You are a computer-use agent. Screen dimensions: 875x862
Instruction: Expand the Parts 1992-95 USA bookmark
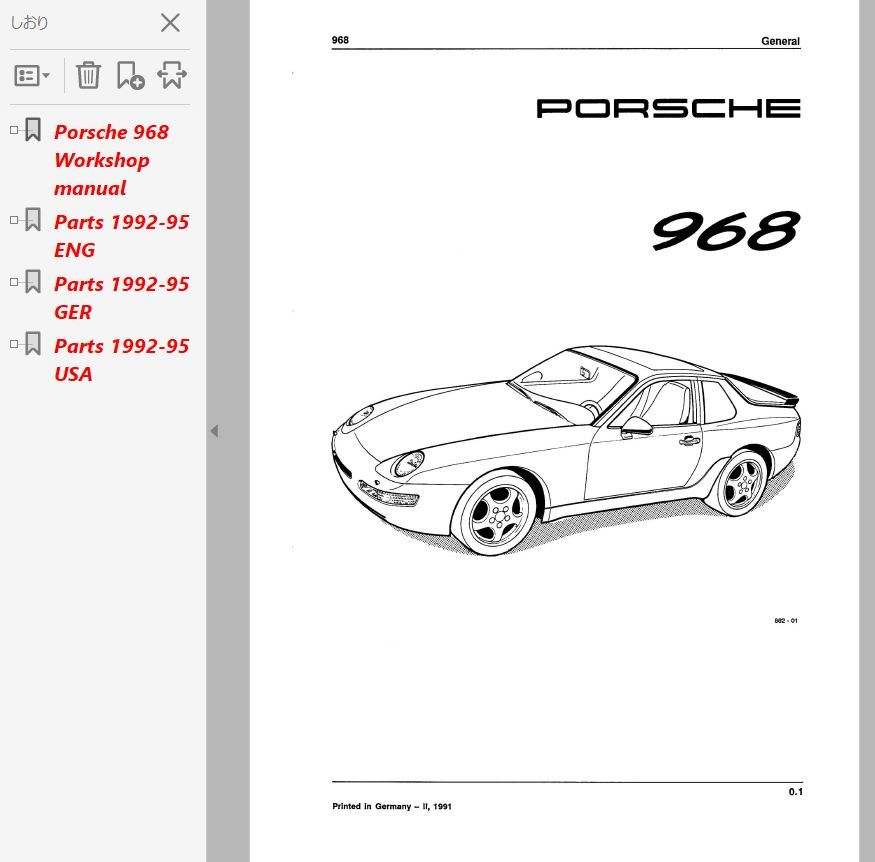coord(14,344)
